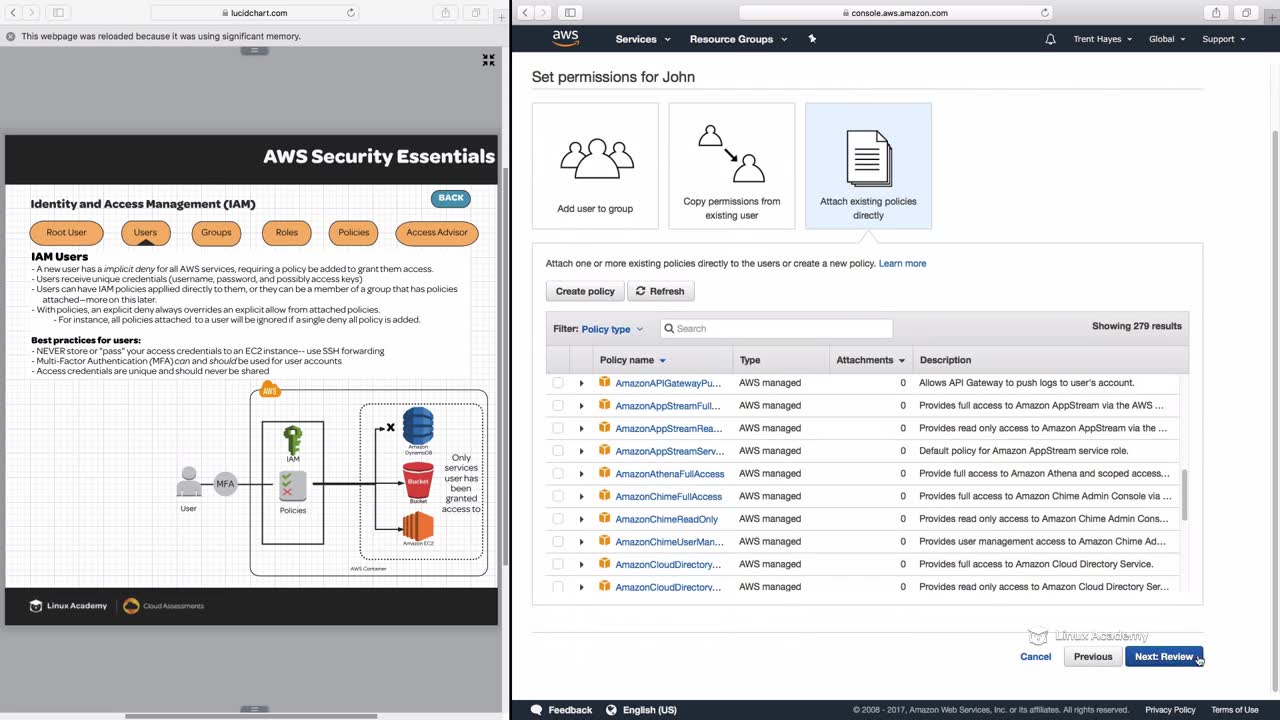The image size is (1280, 720).
Task: Exit full screen in the Lucidchart presentation
Action: point(488,60)
